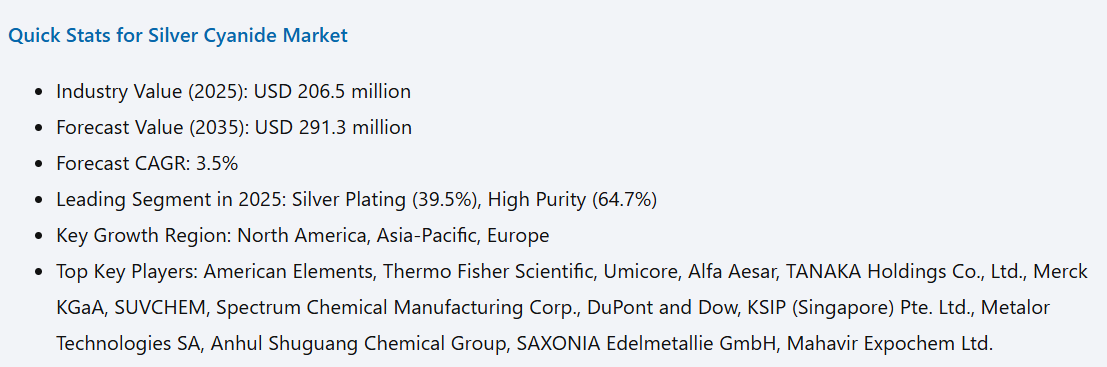The image size is (1107, 367).
Task: Click the Quick Stats for Silver Cyanide Market heading
Action: 178,35
